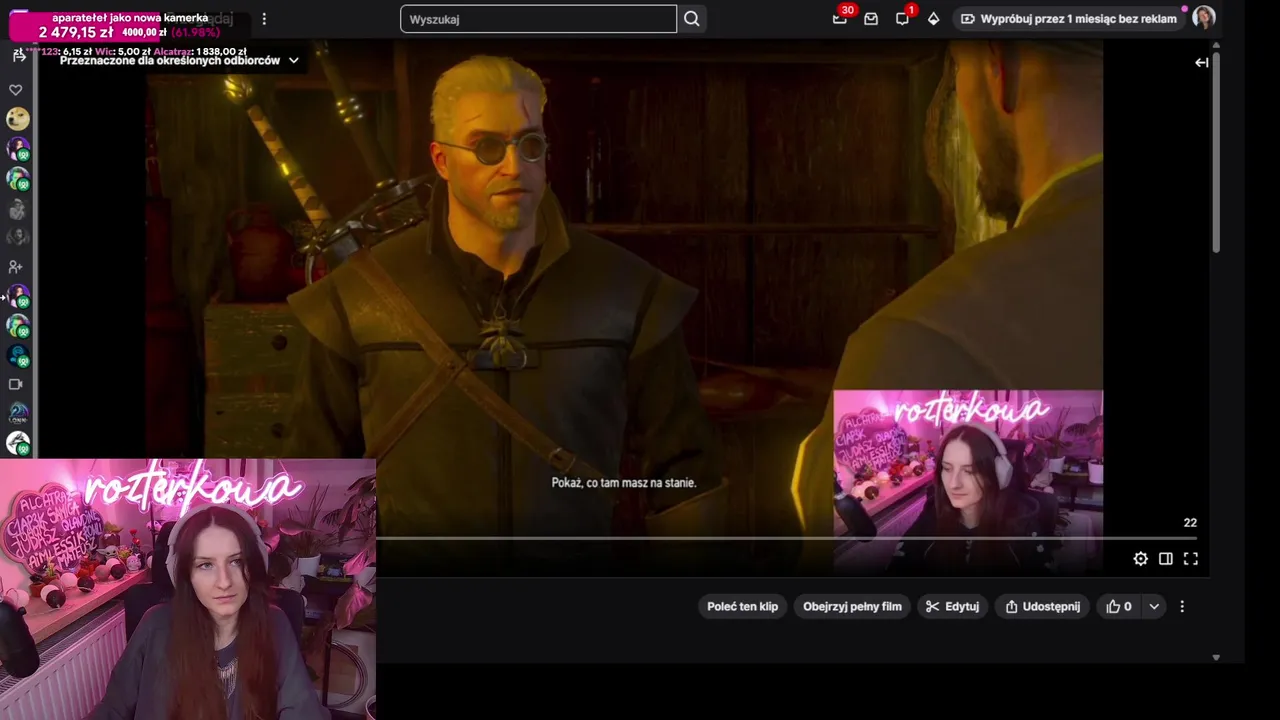Like the clip with the thumbs-up button
Image resolution: width=1280 pixels, height=720 pixels.
coord(1119,606)
